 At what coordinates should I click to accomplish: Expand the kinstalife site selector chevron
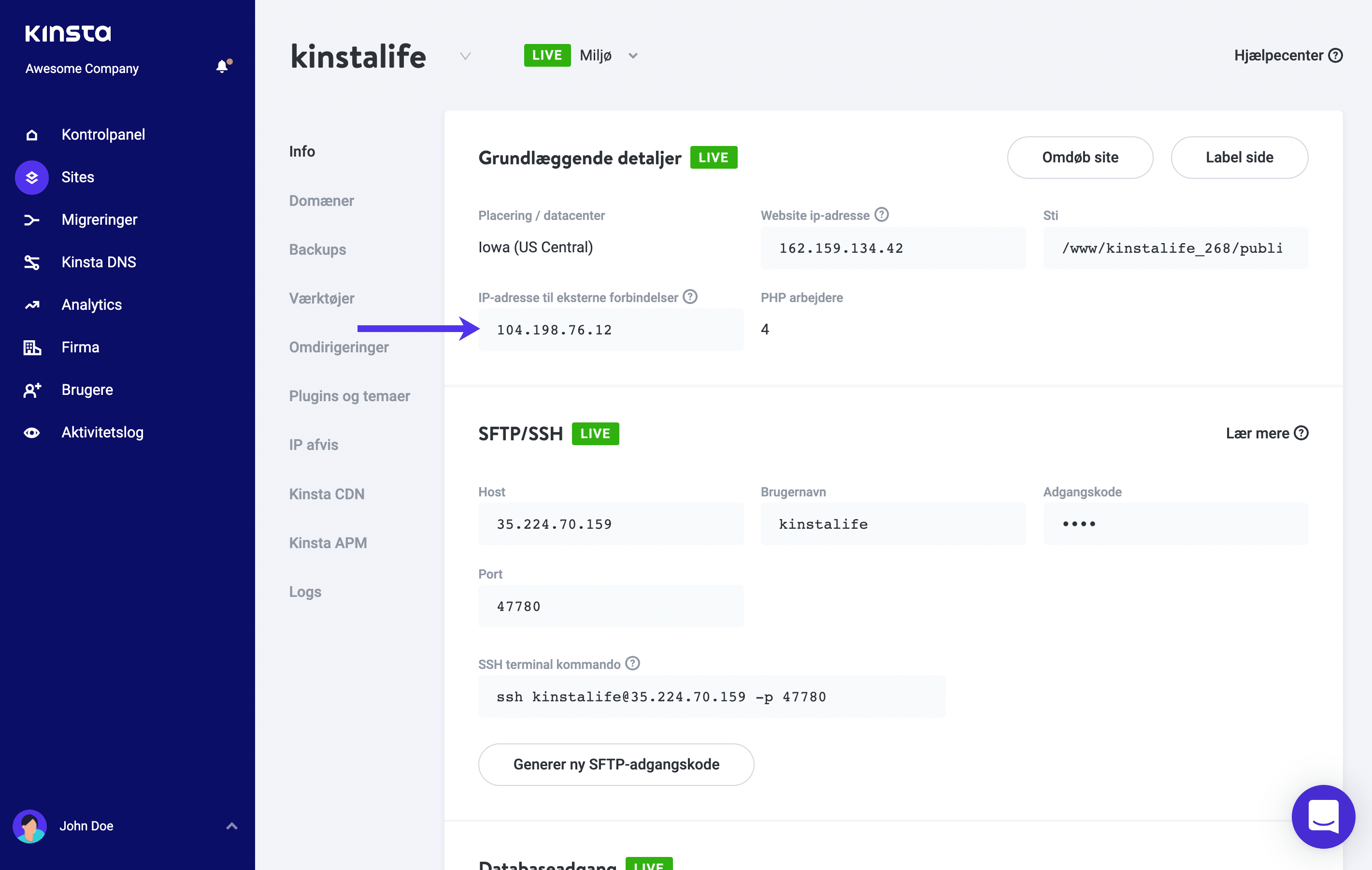pyautogui.click(x=466, y=56)
